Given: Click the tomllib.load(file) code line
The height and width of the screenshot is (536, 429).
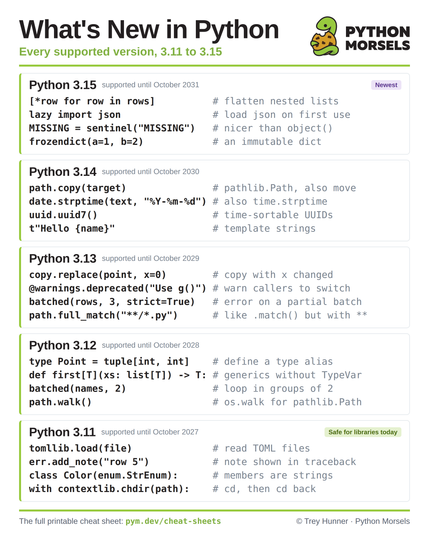Looking at the screenshot, I should click(80, 448).
